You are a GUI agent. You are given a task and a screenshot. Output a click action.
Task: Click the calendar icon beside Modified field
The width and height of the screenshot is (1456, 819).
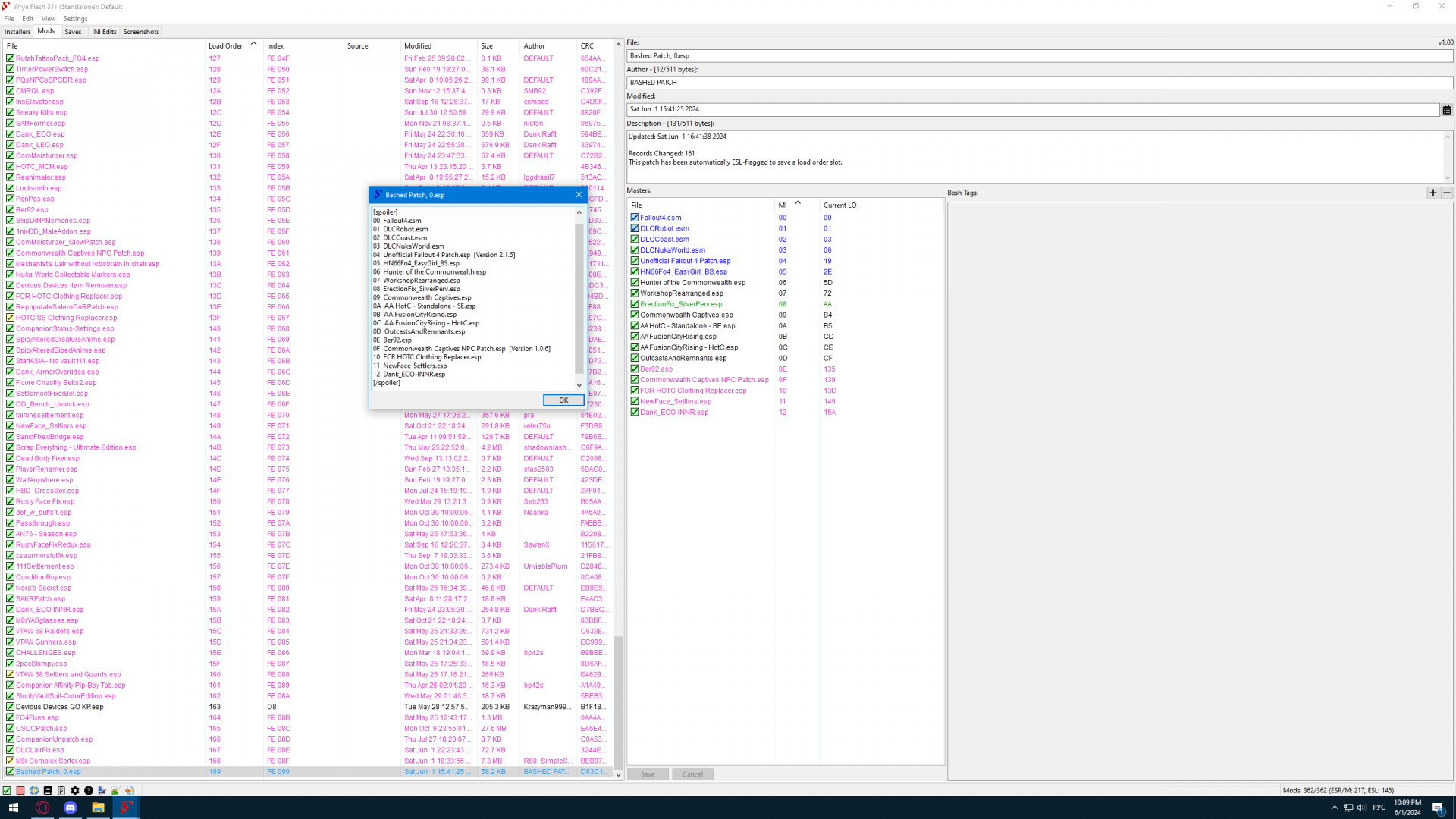click(x=1447, y=110)
